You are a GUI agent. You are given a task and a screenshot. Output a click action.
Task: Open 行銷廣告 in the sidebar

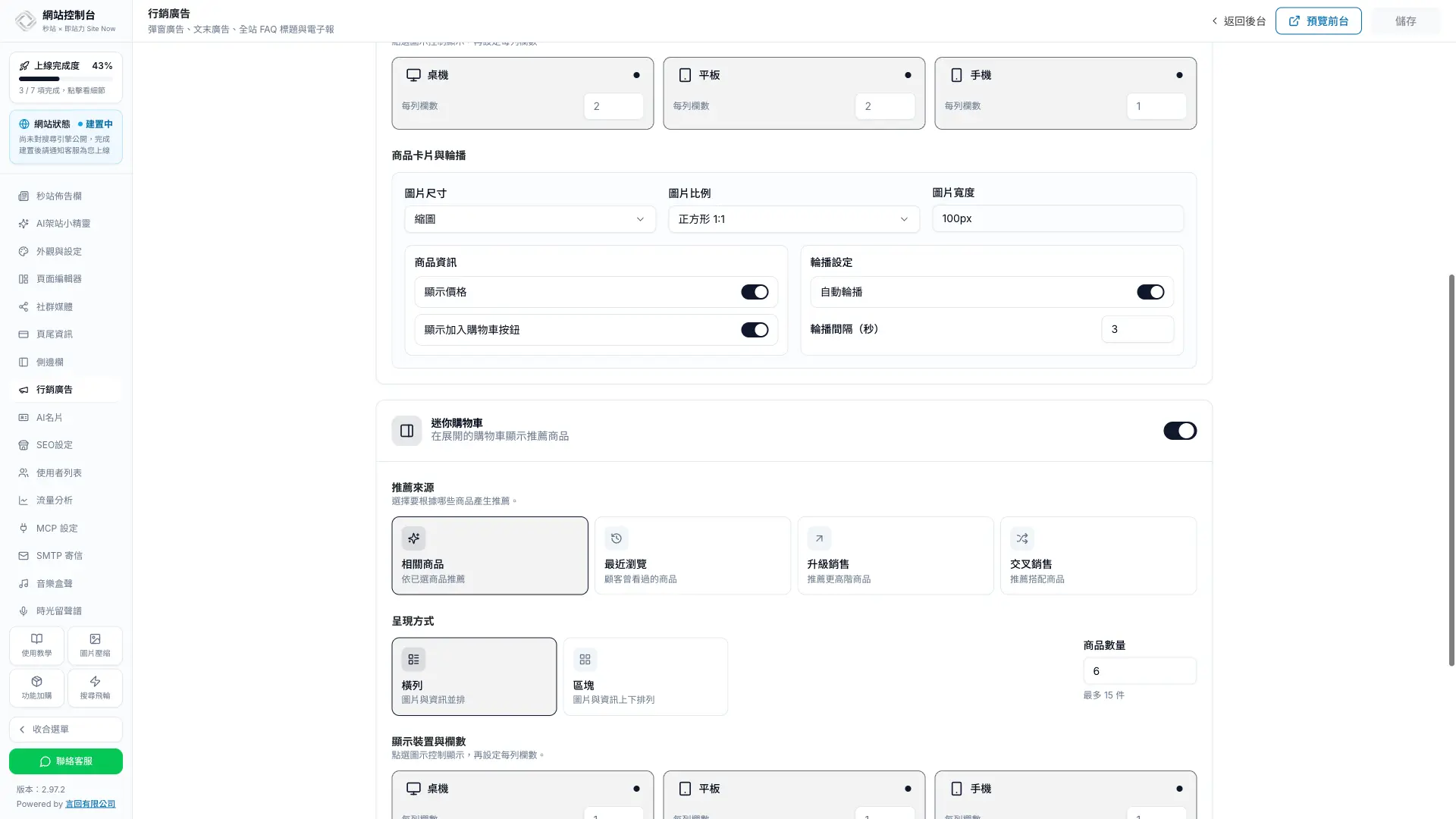[x=66, y=390]
